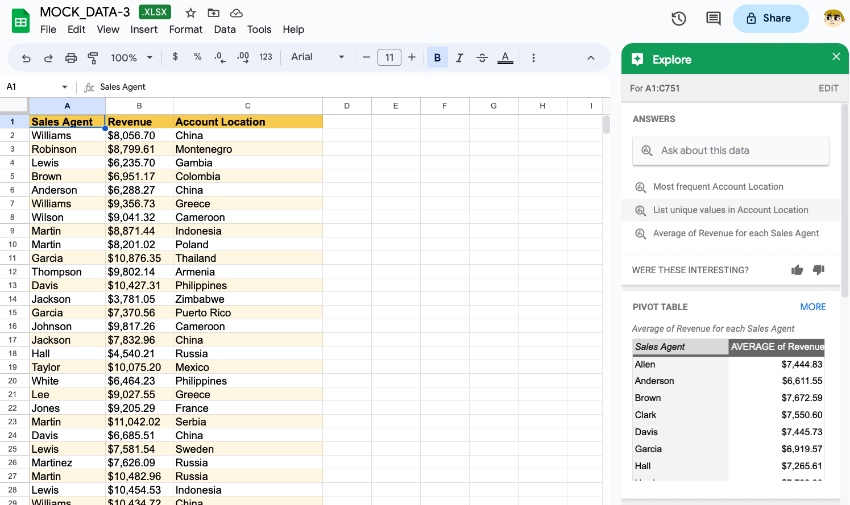The image size is (850, 505).
Task: Click the redo arrow icon
Action: (48, 57)
